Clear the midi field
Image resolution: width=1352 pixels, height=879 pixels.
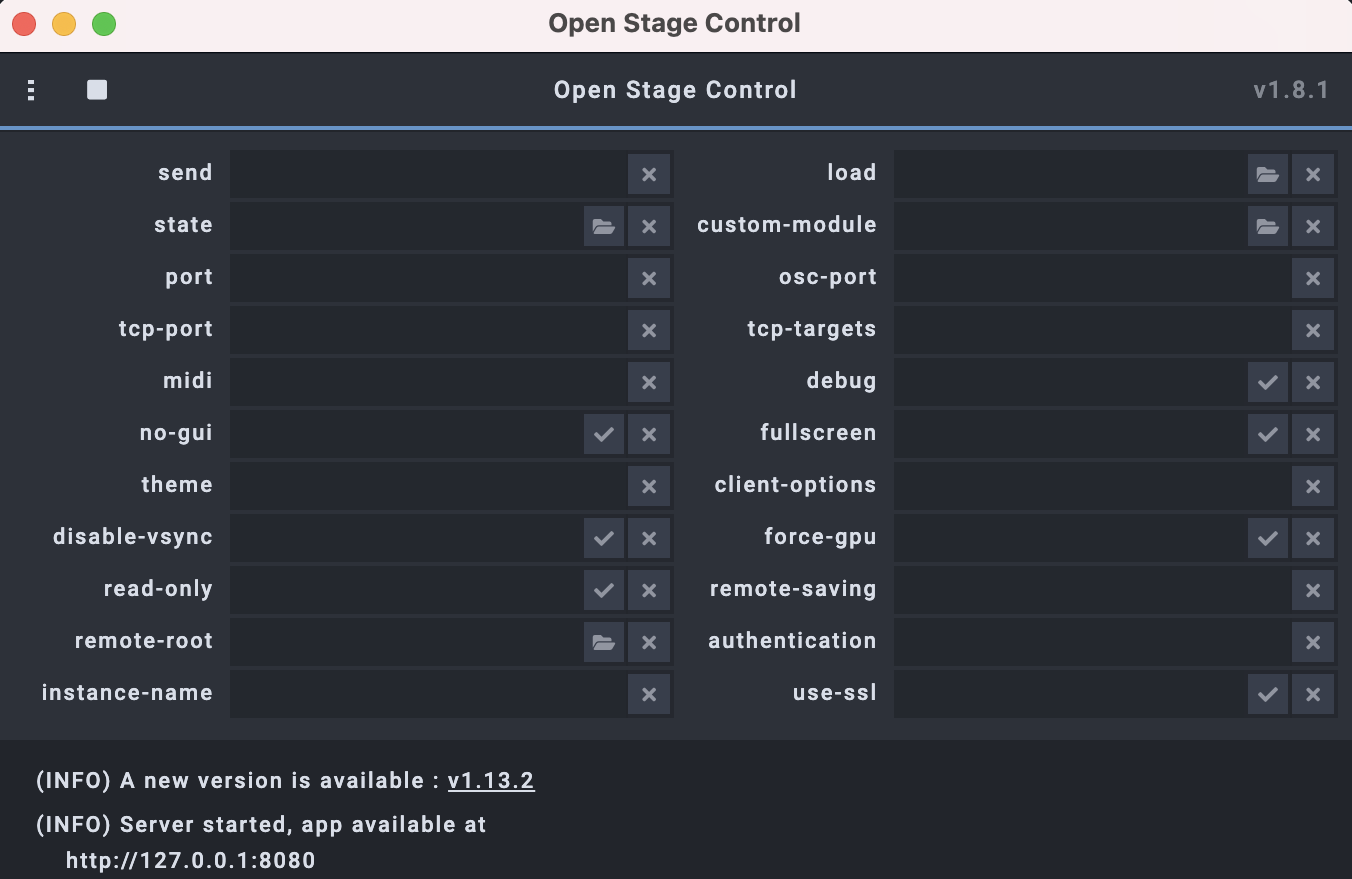[649, 382]
